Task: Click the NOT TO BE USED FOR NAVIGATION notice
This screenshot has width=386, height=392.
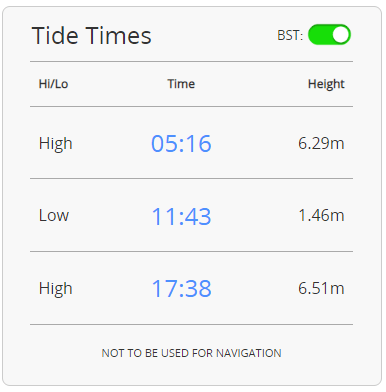Action: 191,353
